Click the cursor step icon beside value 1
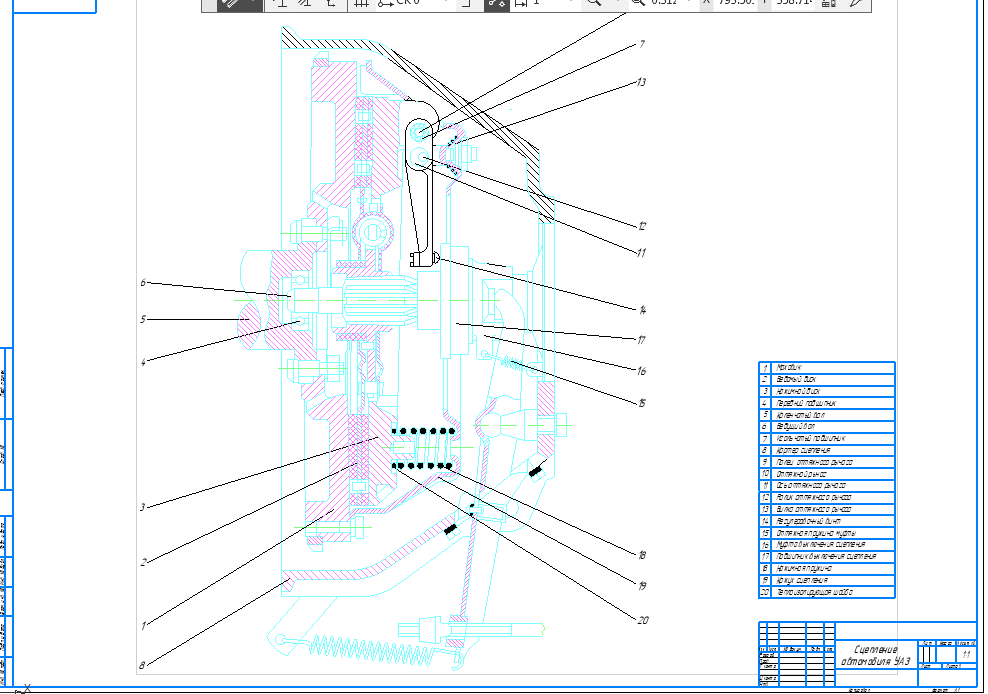 520,3
